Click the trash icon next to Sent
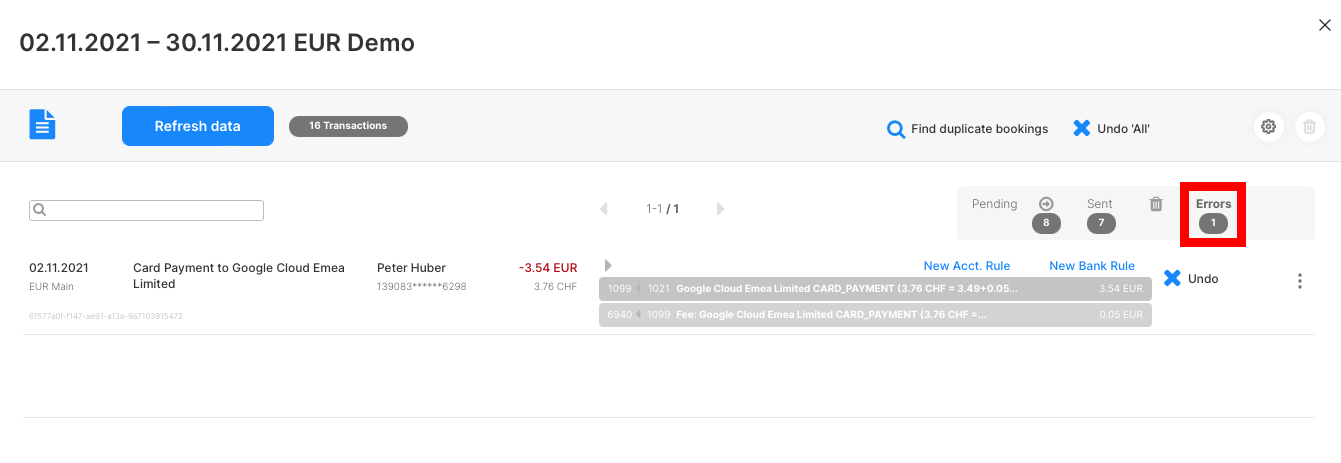Viewport: 1341px width, 463px height. (1156, 204)
